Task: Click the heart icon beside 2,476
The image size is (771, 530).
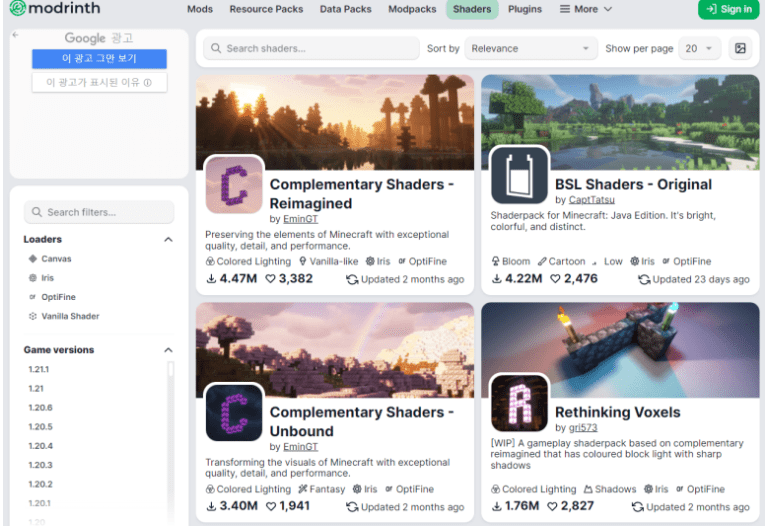Action: pos(555,279)
